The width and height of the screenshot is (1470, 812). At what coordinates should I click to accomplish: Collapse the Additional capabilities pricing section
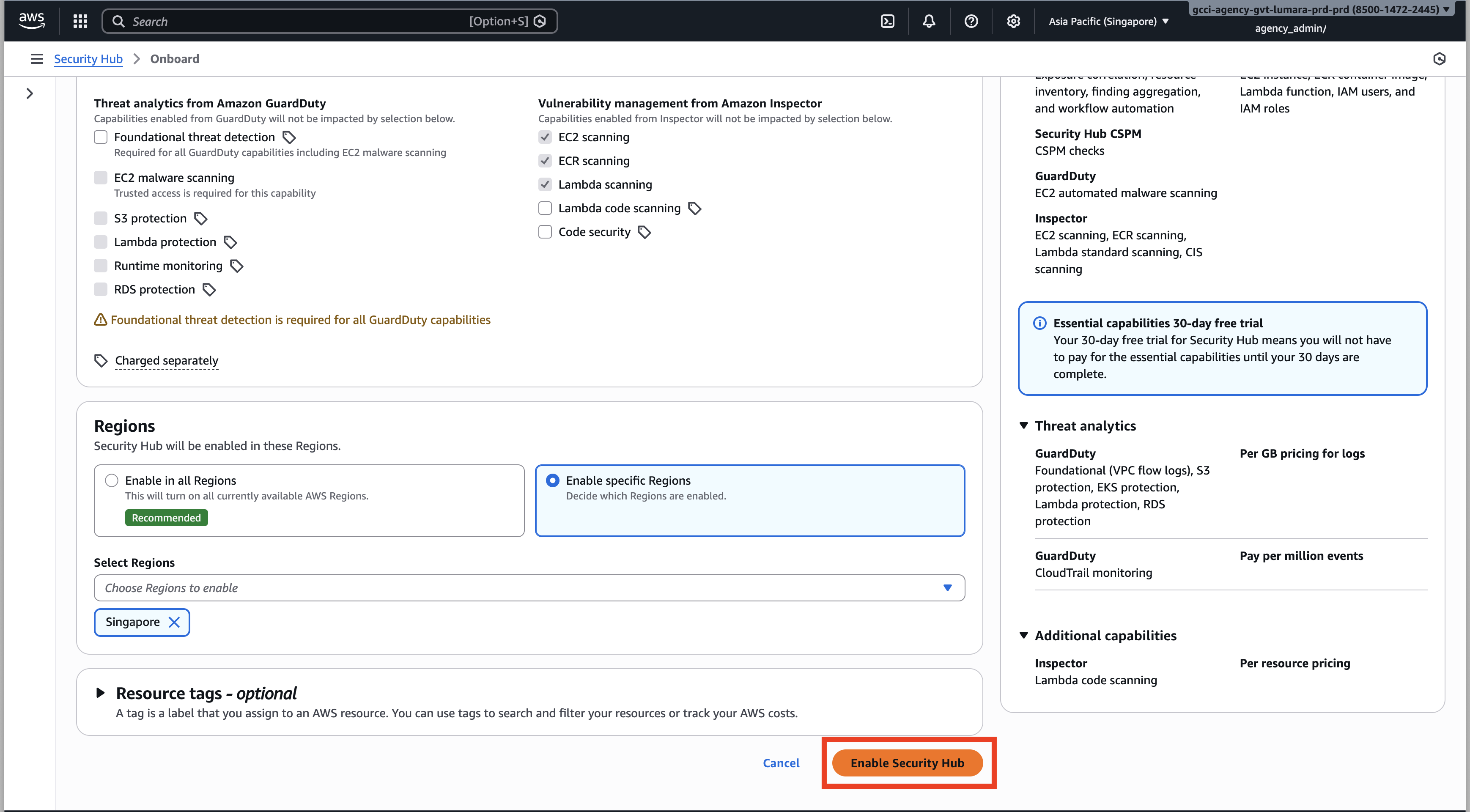point(1024,635)
